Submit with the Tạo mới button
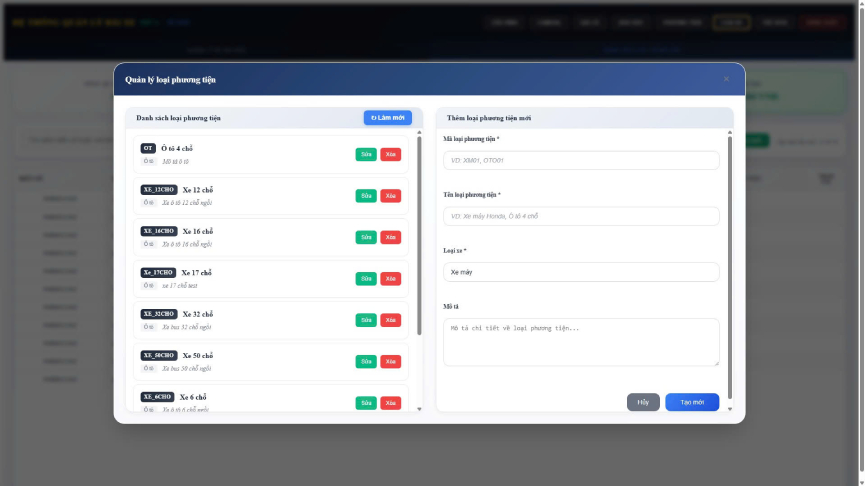 pos(691,402)
